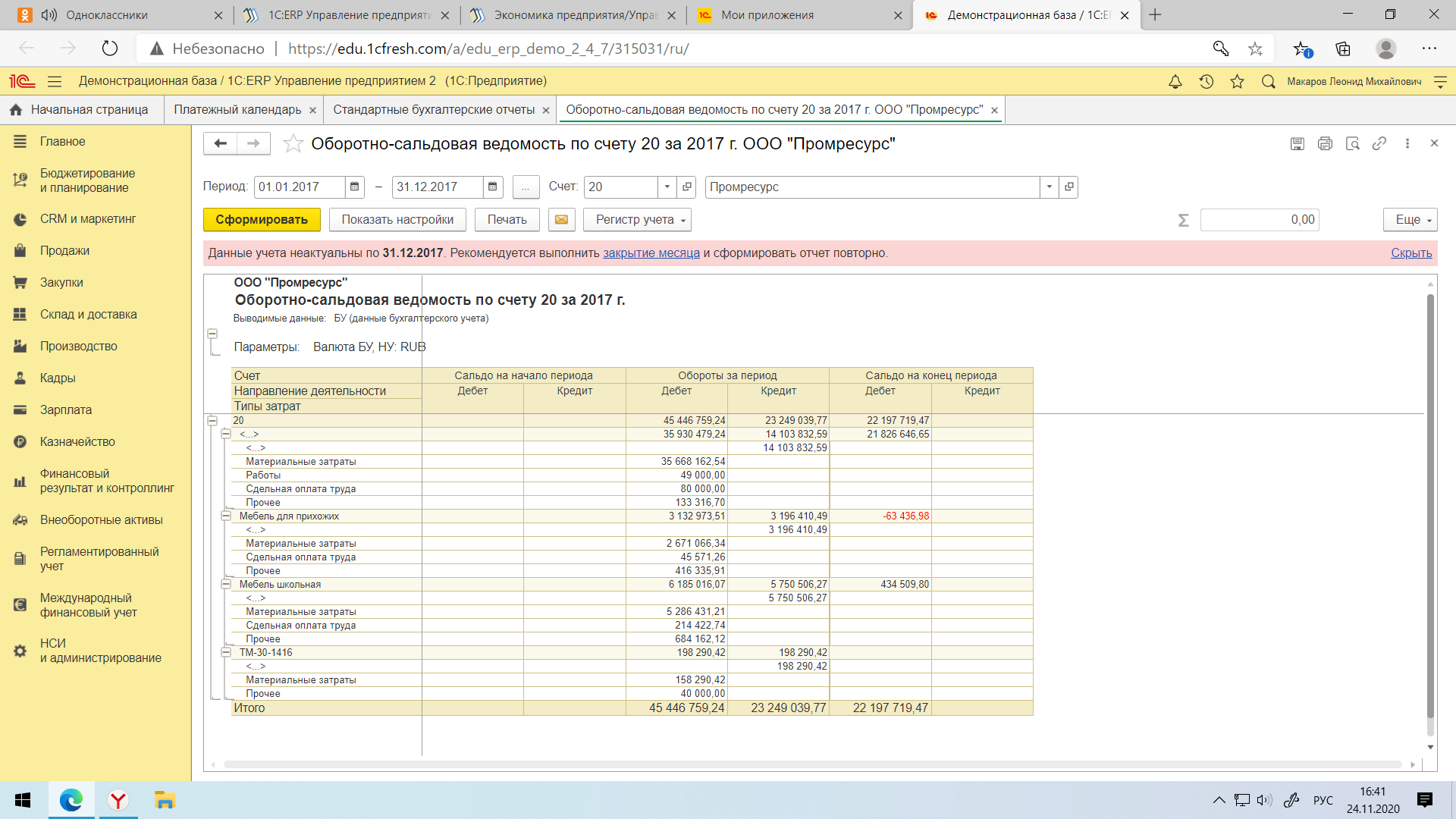Viewport: 1456px width, 819px height.
Task: Open account 20 selection form icon
Action: pos(687,187)
